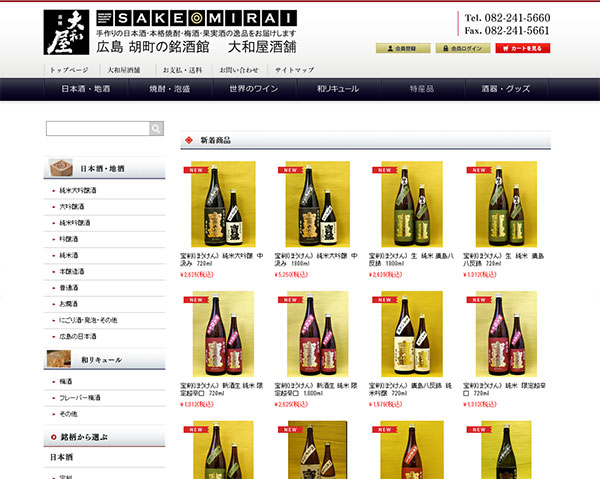This screenshot has height=479, width=600.
Task: Open sidebar category お燗酒
Action: [x=68, y=304]
